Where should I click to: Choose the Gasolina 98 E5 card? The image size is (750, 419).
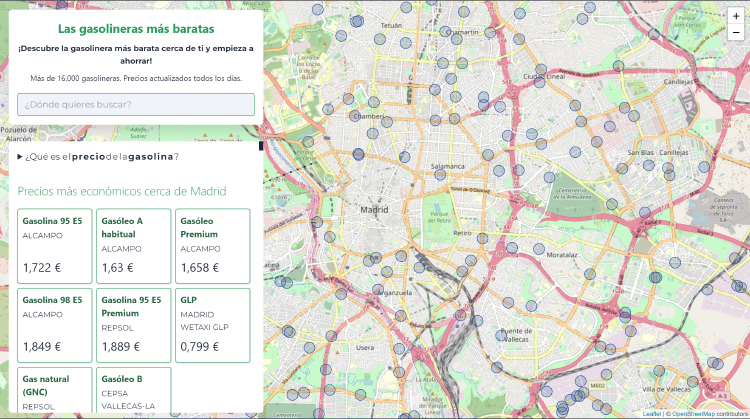tap(55, 325)
